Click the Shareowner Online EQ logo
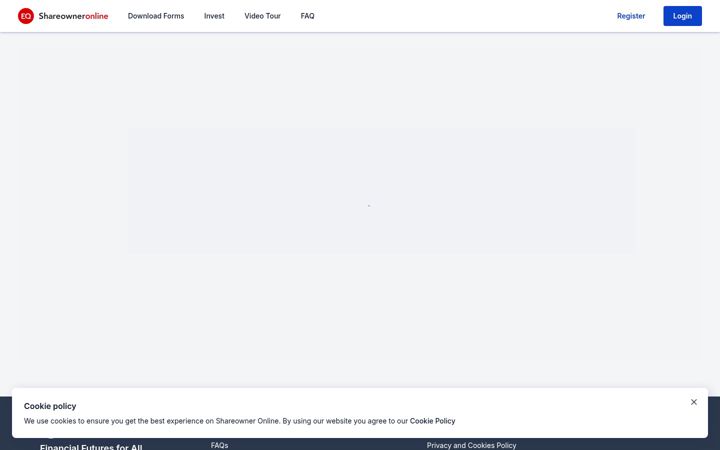This screenshot has width=720, height=450. click(x=63, y=16)
